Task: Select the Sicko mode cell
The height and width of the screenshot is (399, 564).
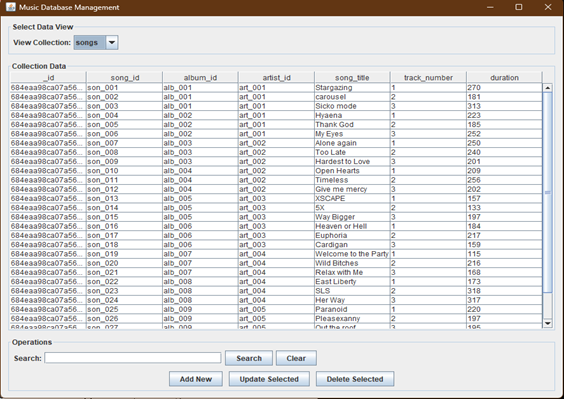Action: [352, 106]
